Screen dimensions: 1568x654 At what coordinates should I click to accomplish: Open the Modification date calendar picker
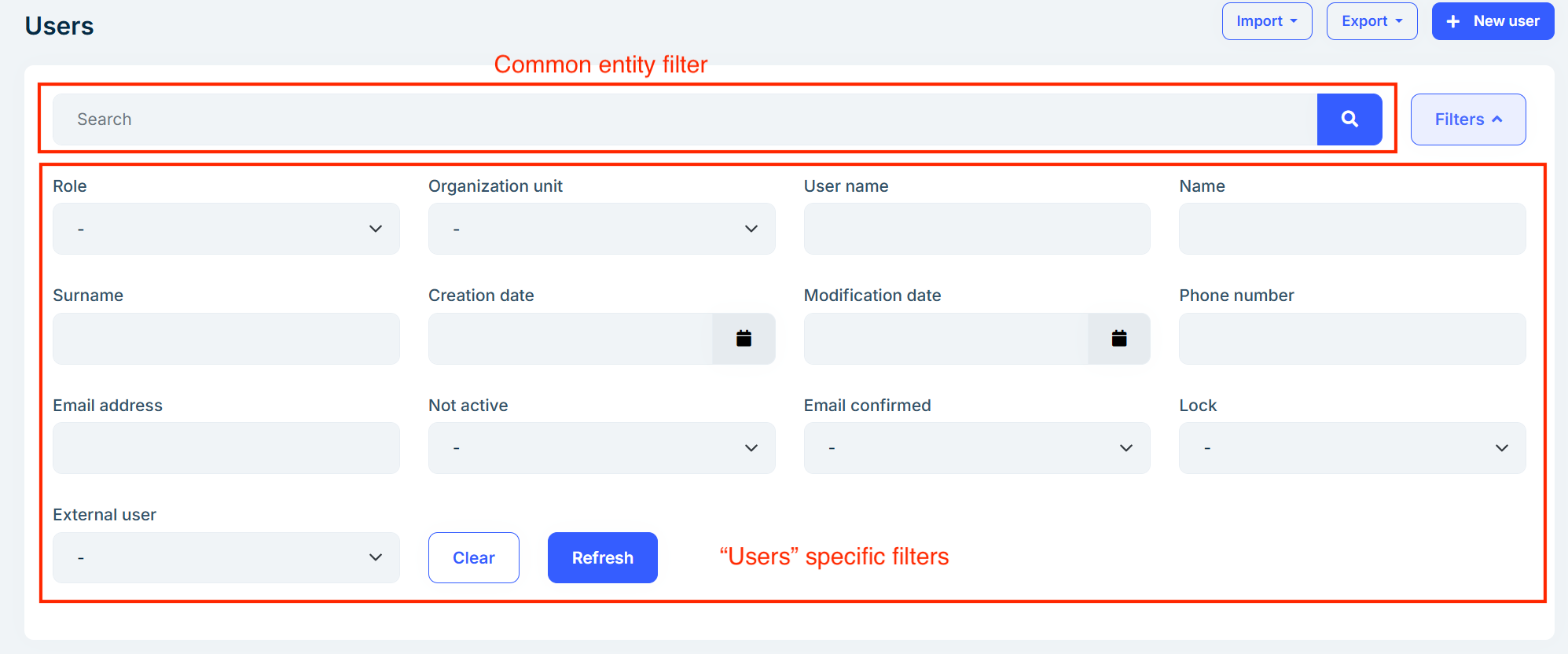(1118, 339)
